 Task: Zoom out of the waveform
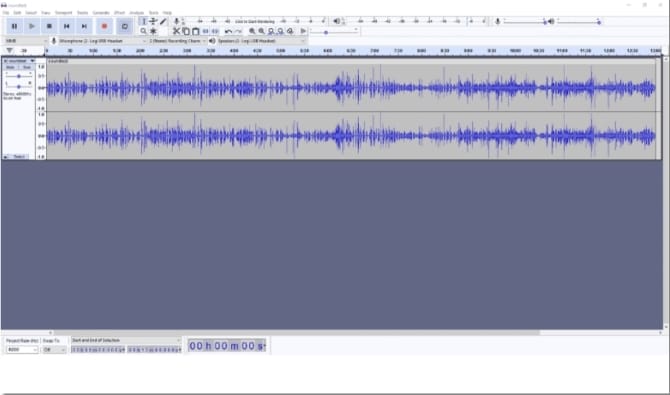tap(262, 31)
